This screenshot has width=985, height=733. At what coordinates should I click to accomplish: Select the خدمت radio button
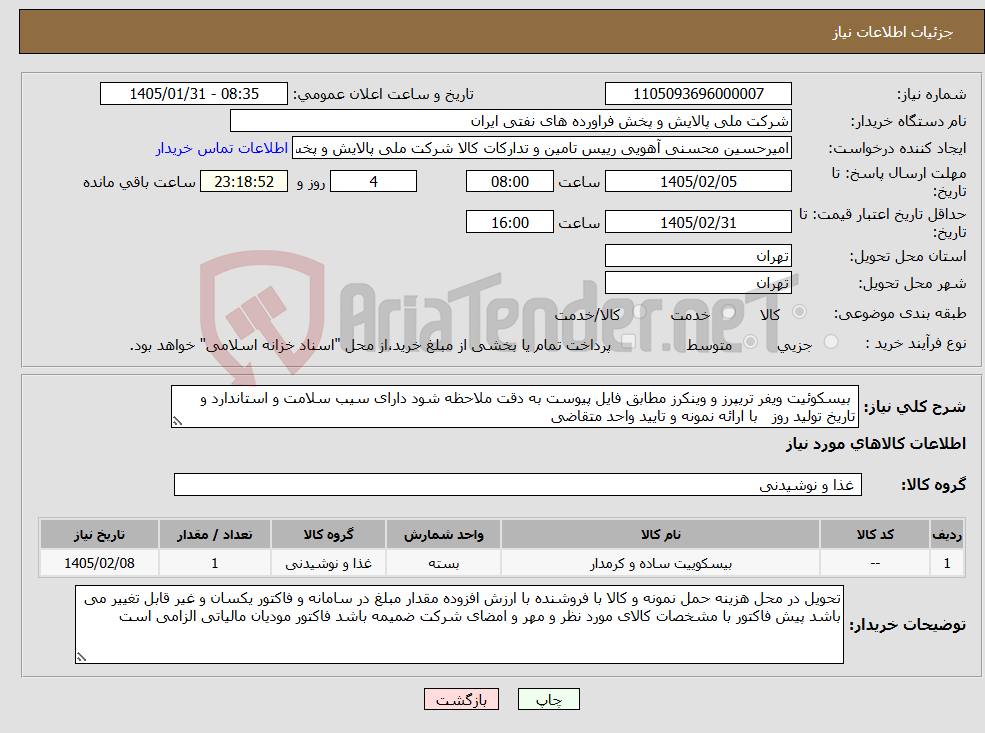tap(729, 312)
